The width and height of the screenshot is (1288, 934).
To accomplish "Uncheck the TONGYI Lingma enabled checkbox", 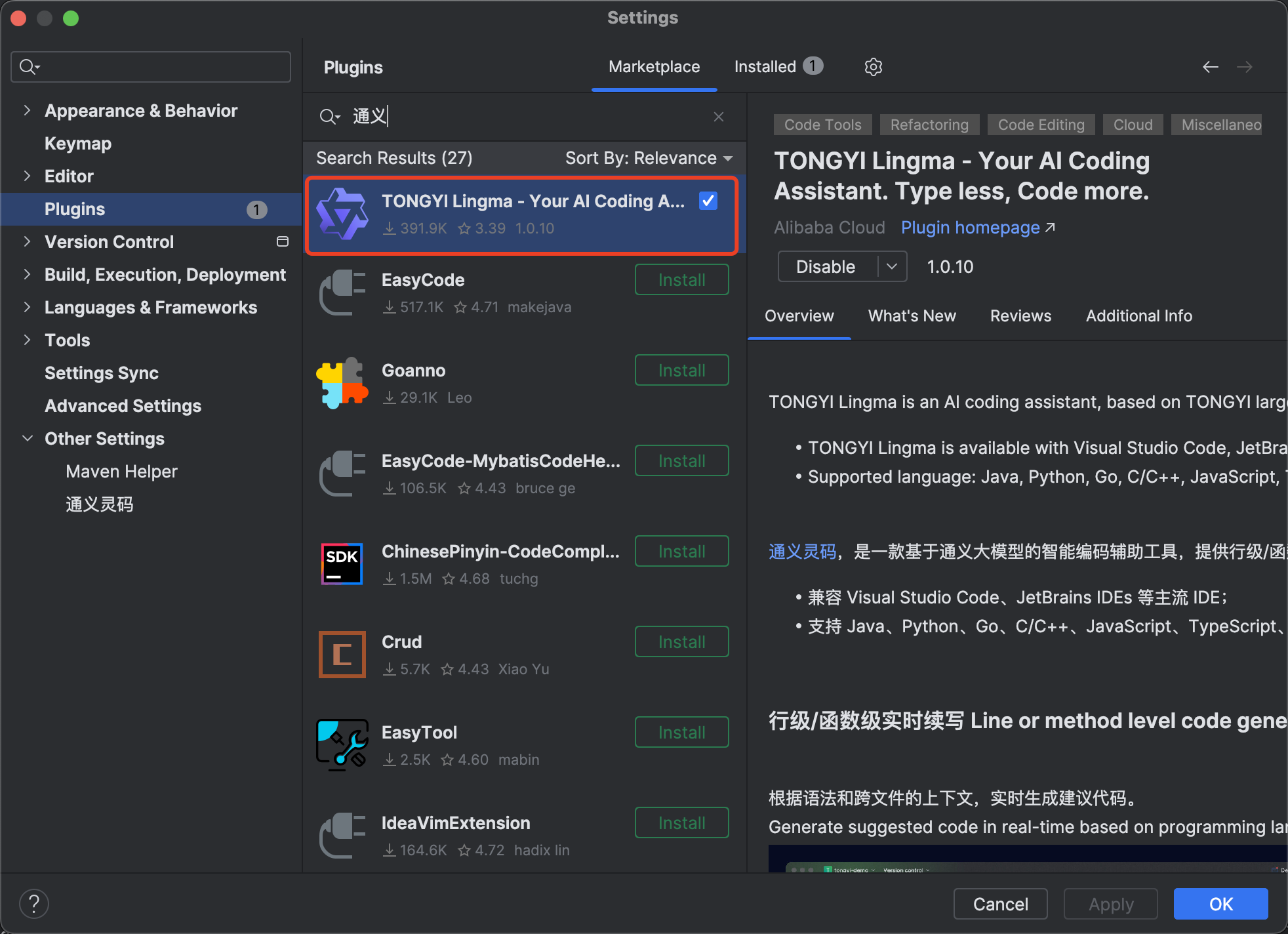I will point(708,201).
